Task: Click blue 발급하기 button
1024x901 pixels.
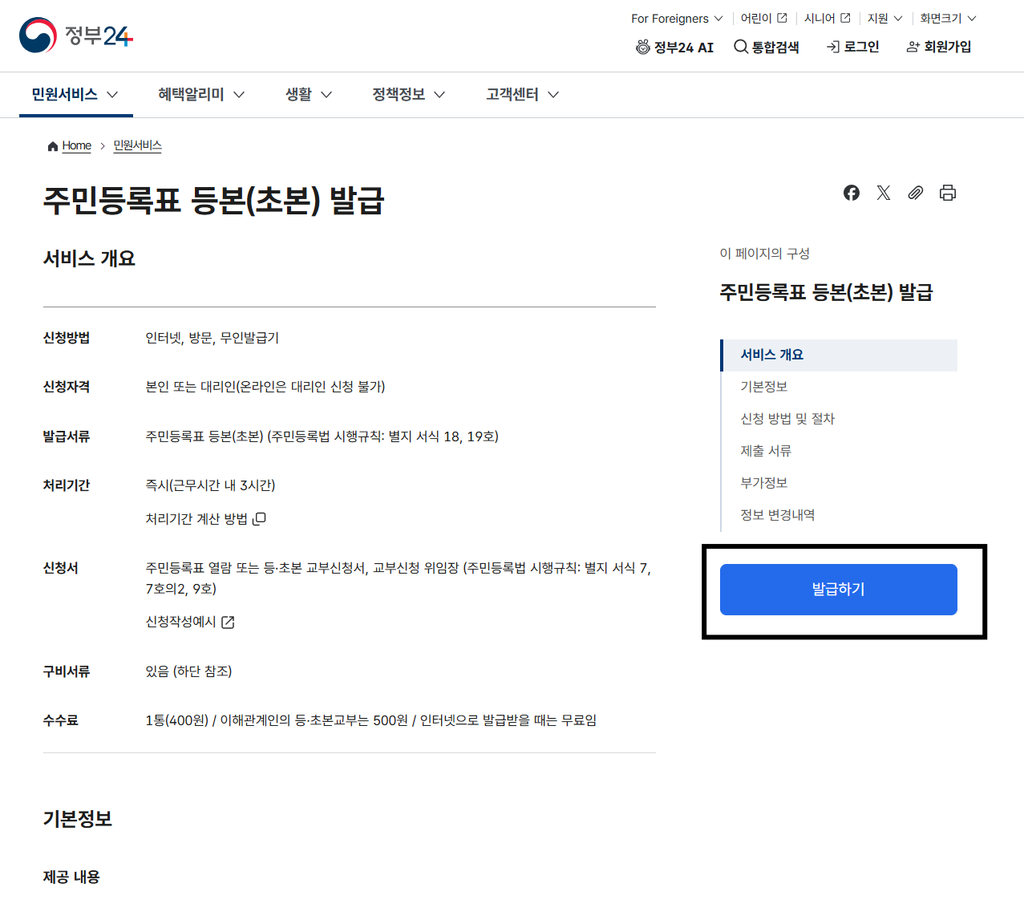Action: click(838, 590)
